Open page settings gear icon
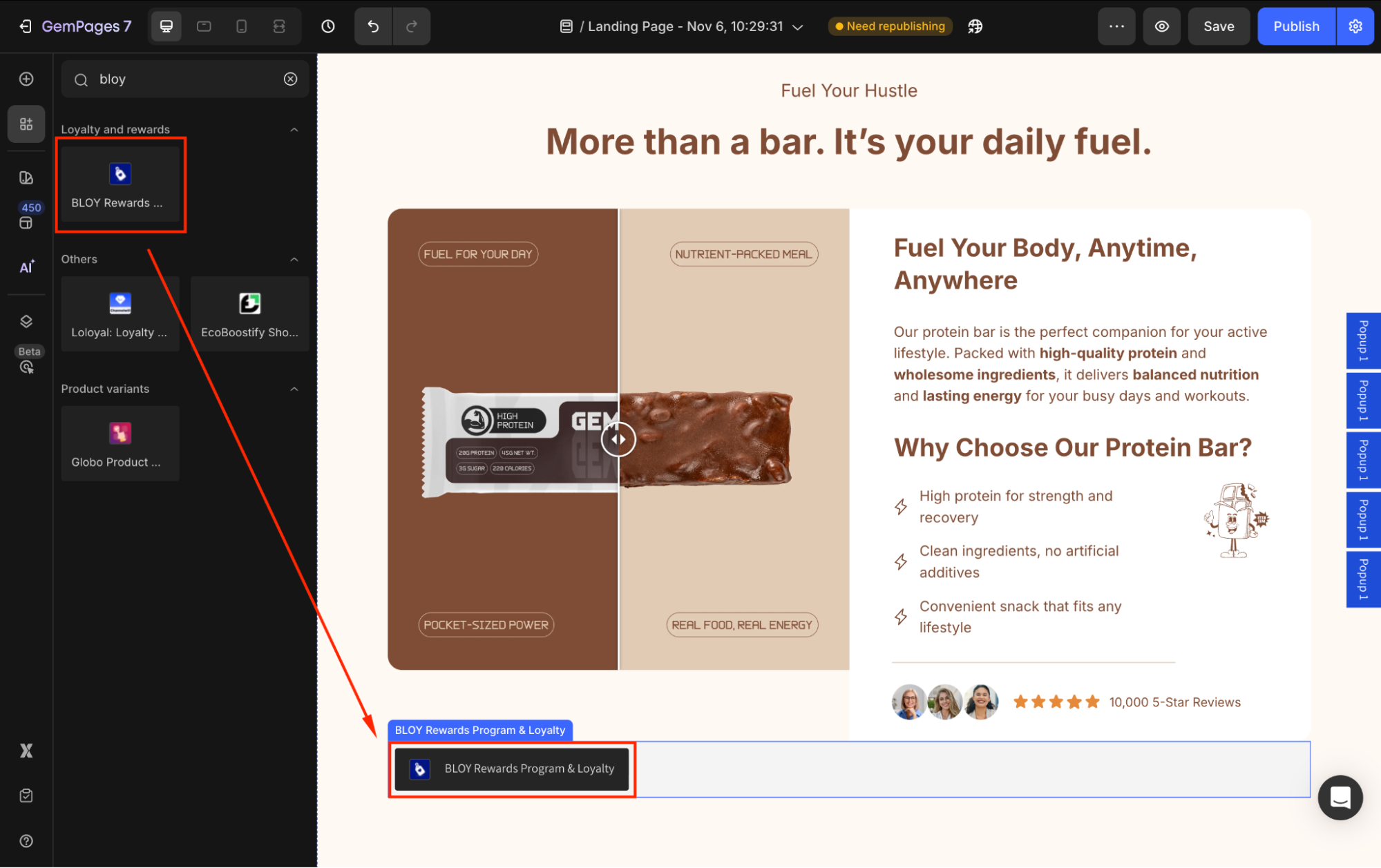 click(1355, 26)
